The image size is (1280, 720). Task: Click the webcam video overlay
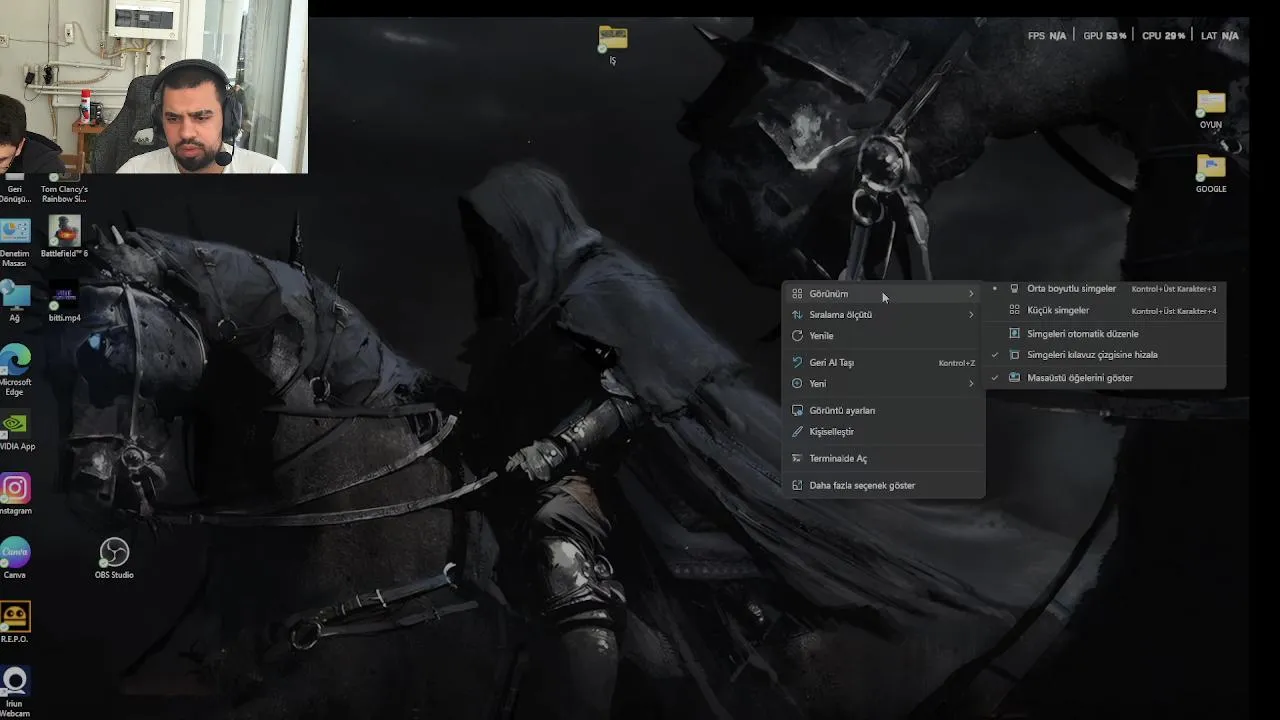(x=154, y=87)
